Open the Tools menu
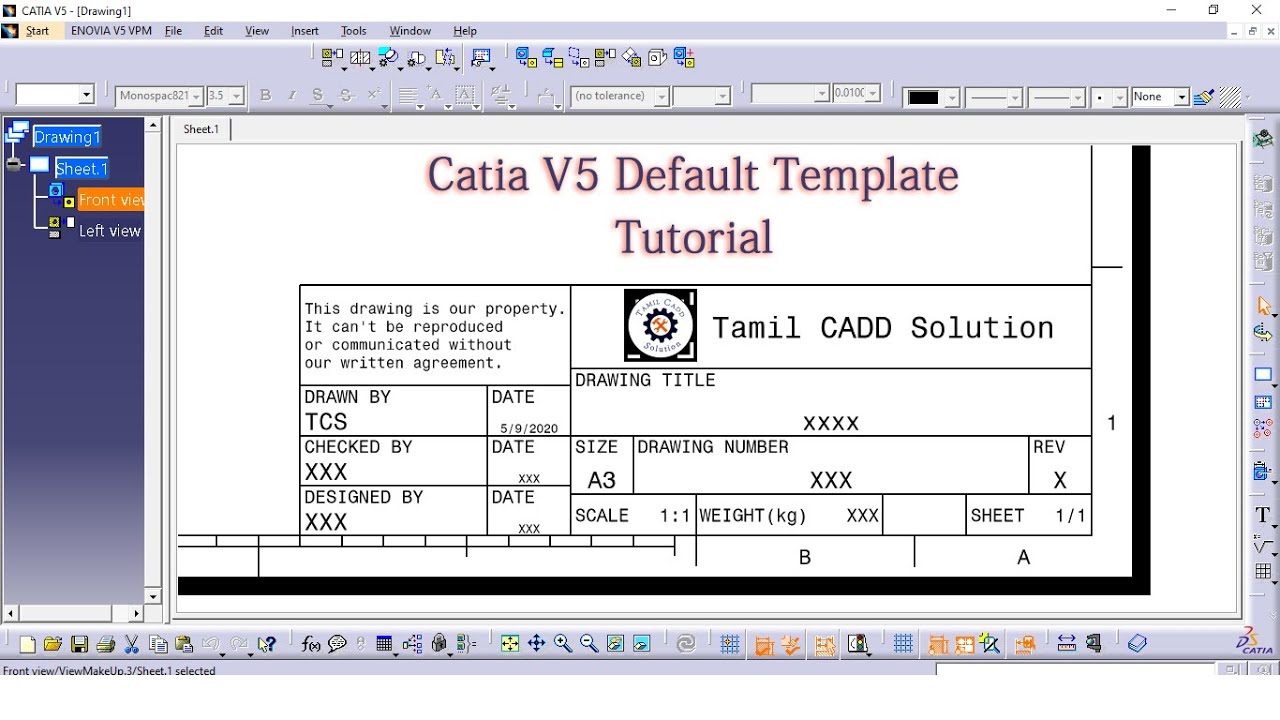The image size is (1280, 720). pyautogui.click(x=354, y=31)
